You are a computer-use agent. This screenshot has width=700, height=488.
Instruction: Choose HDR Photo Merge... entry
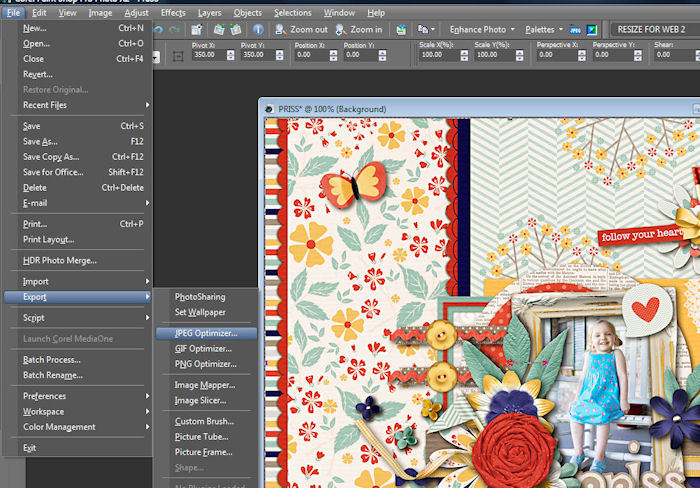tap(78, 261)
